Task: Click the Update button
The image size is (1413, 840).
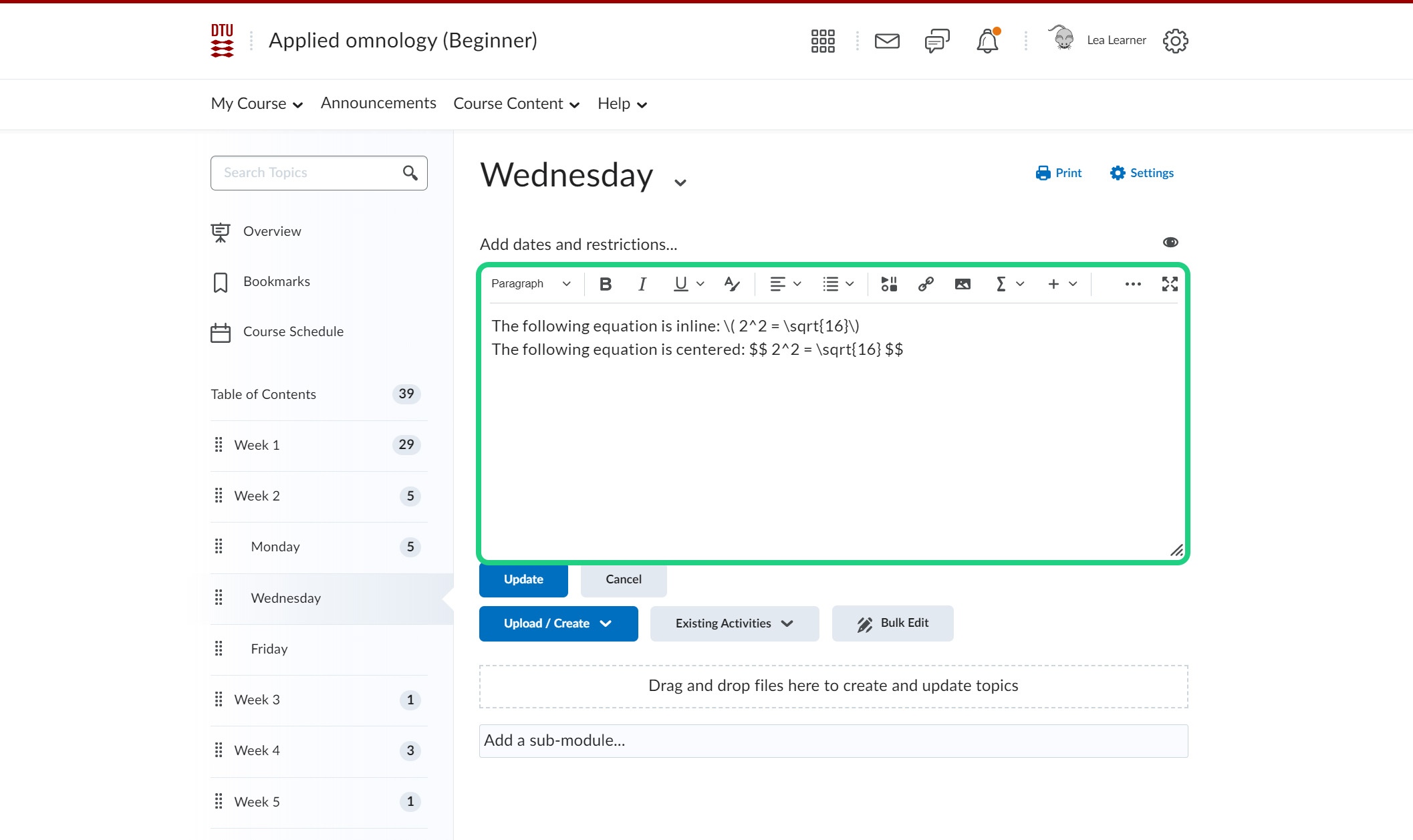Action: click(523, 579)
